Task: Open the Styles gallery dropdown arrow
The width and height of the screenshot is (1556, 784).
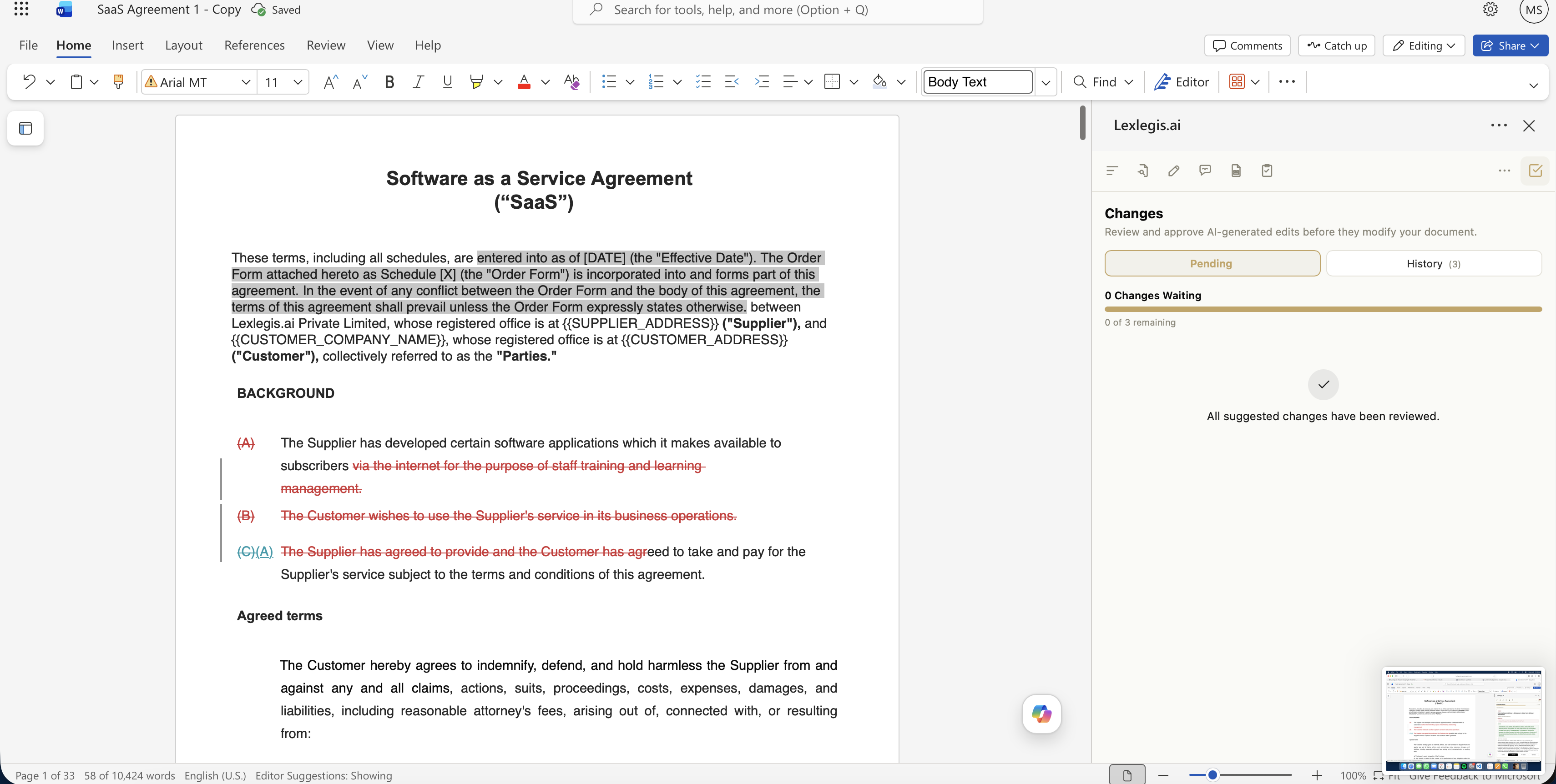Action: (1046, 82)
